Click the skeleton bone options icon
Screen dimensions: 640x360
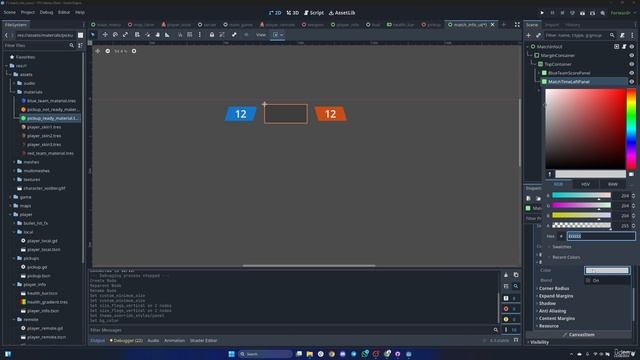point(234,35)
